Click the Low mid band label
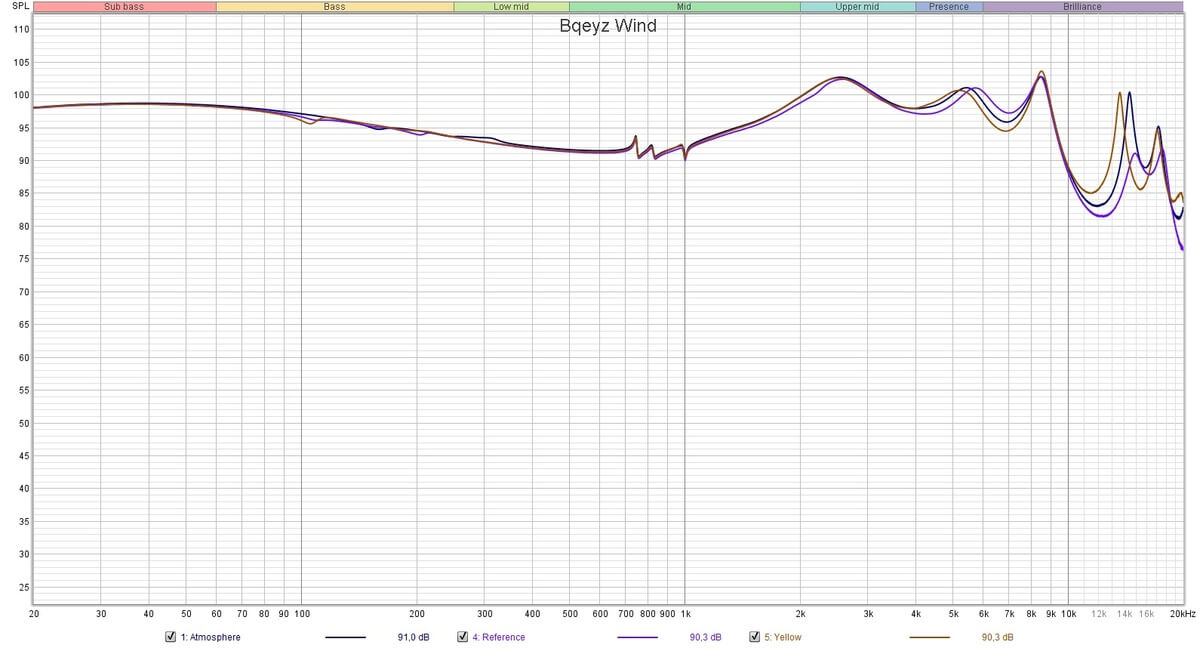This screenshot has width=1200, height=648. tap(511, 7)
